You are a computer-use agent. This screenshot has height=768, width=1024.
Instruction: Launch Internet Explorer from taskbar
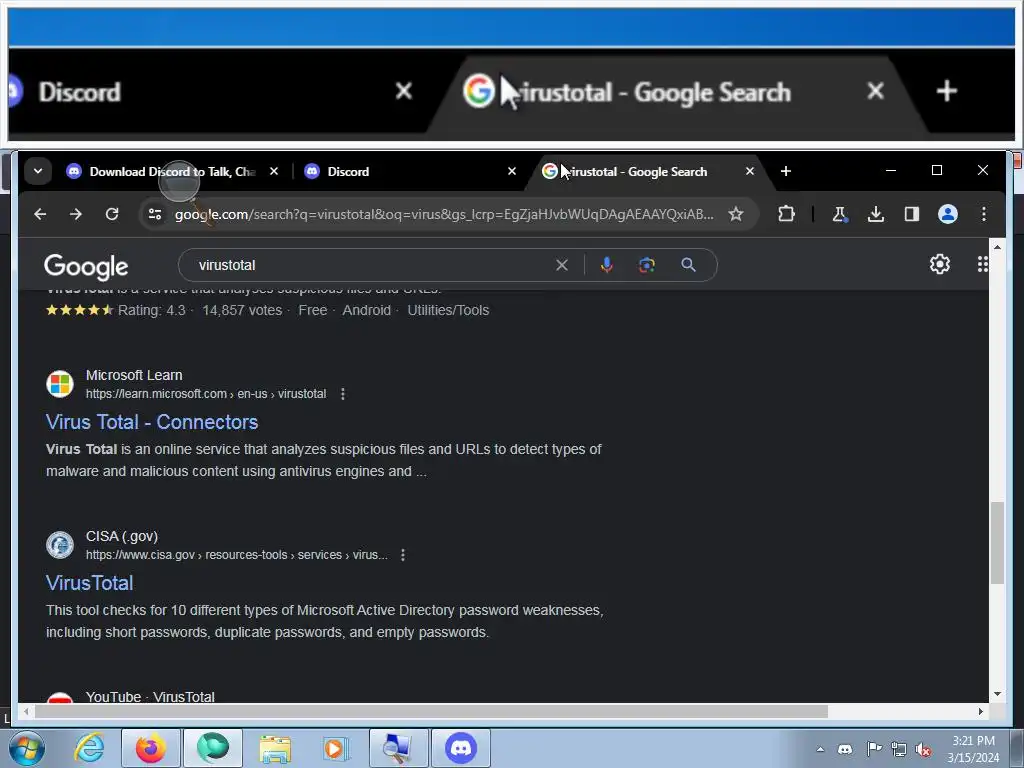89,748
